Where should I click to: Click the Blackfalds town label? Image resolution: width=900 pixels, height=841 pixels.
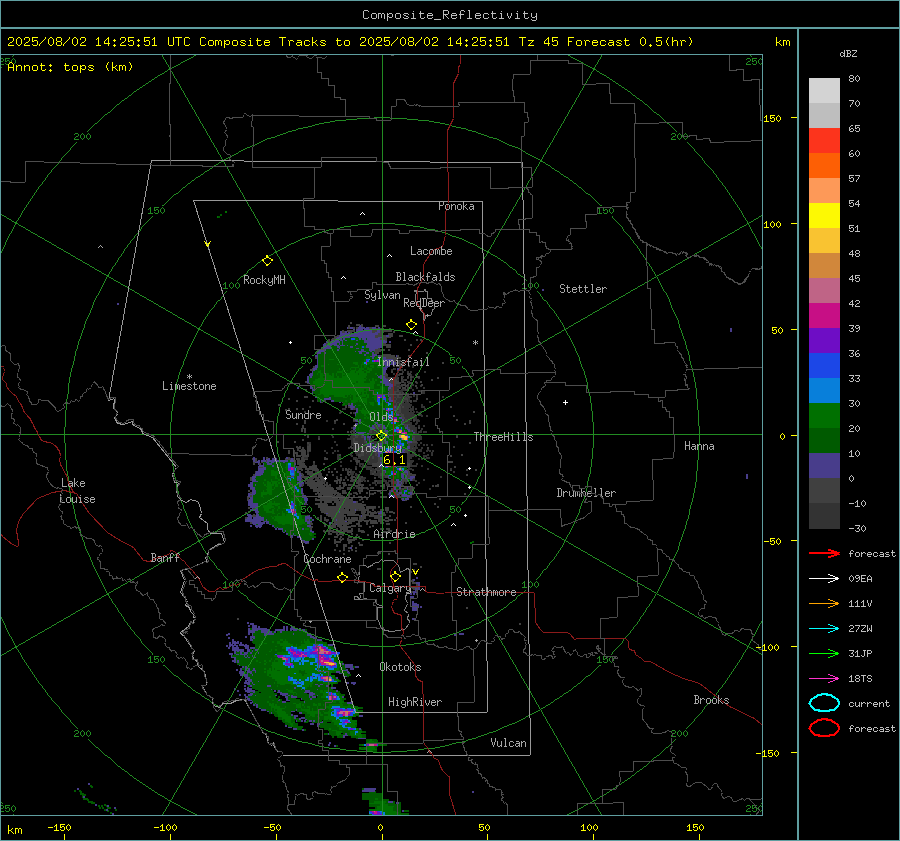point(425,277)
